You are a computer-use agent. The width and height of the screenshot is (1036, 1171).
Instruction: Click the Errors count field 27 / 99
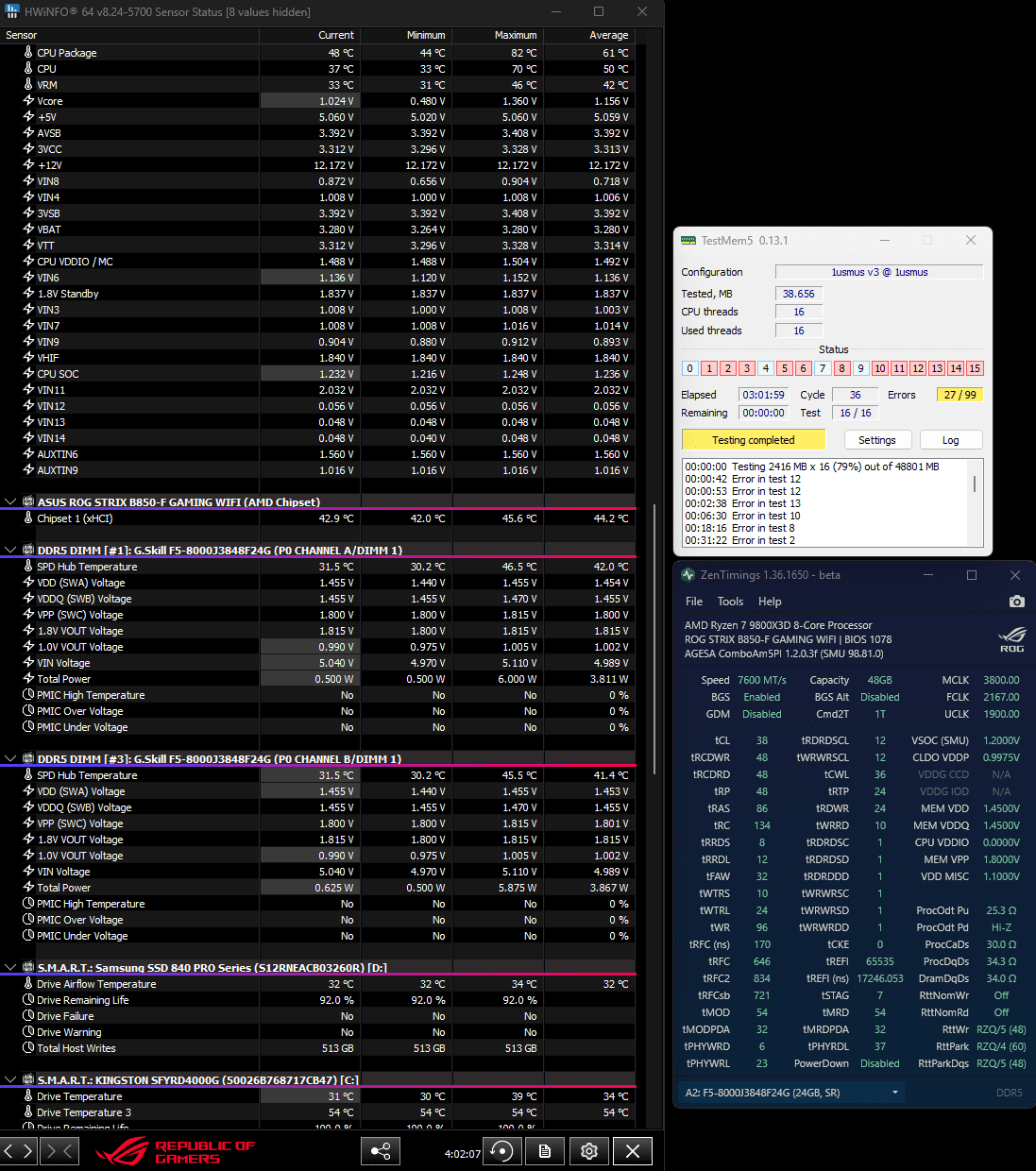(960, 395)
